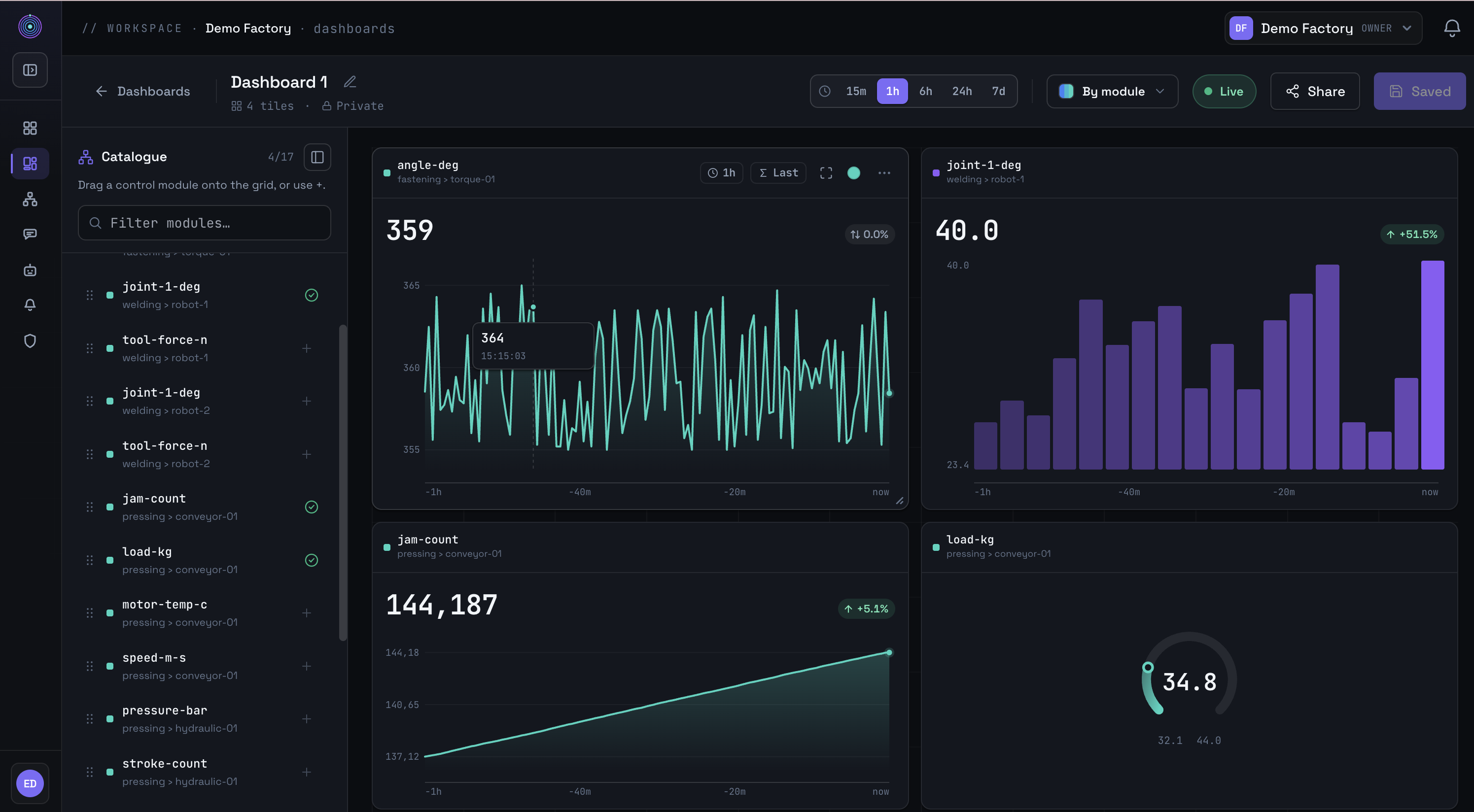Screen dimensions: 1474x812
Task: Select the speed-m-s catalogue row
Action: [x=204, y=666]
